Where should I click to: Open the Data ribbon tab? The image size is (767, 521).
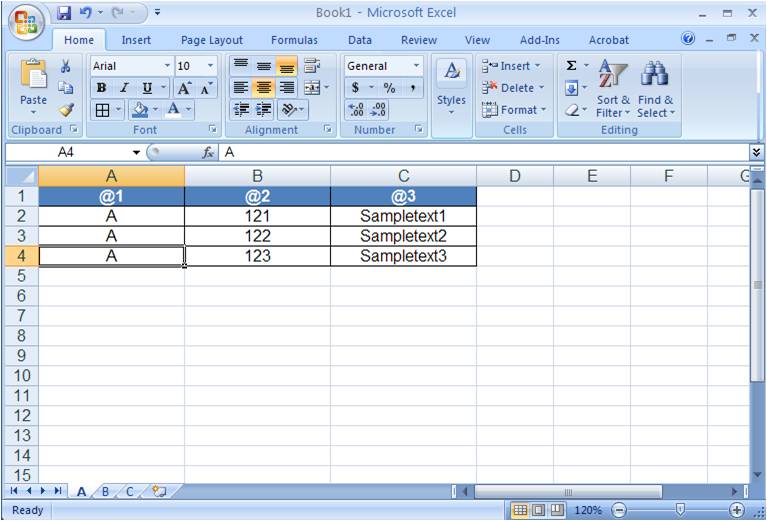coord(360,40)
